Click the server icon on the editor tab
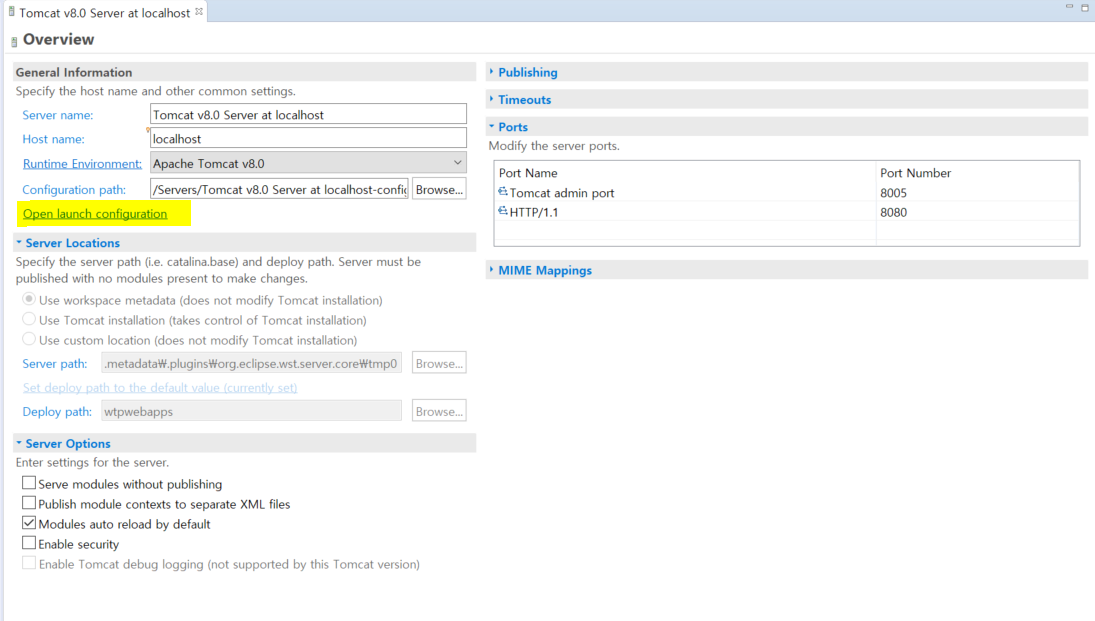1095x621 pixels. click(11, 12)
